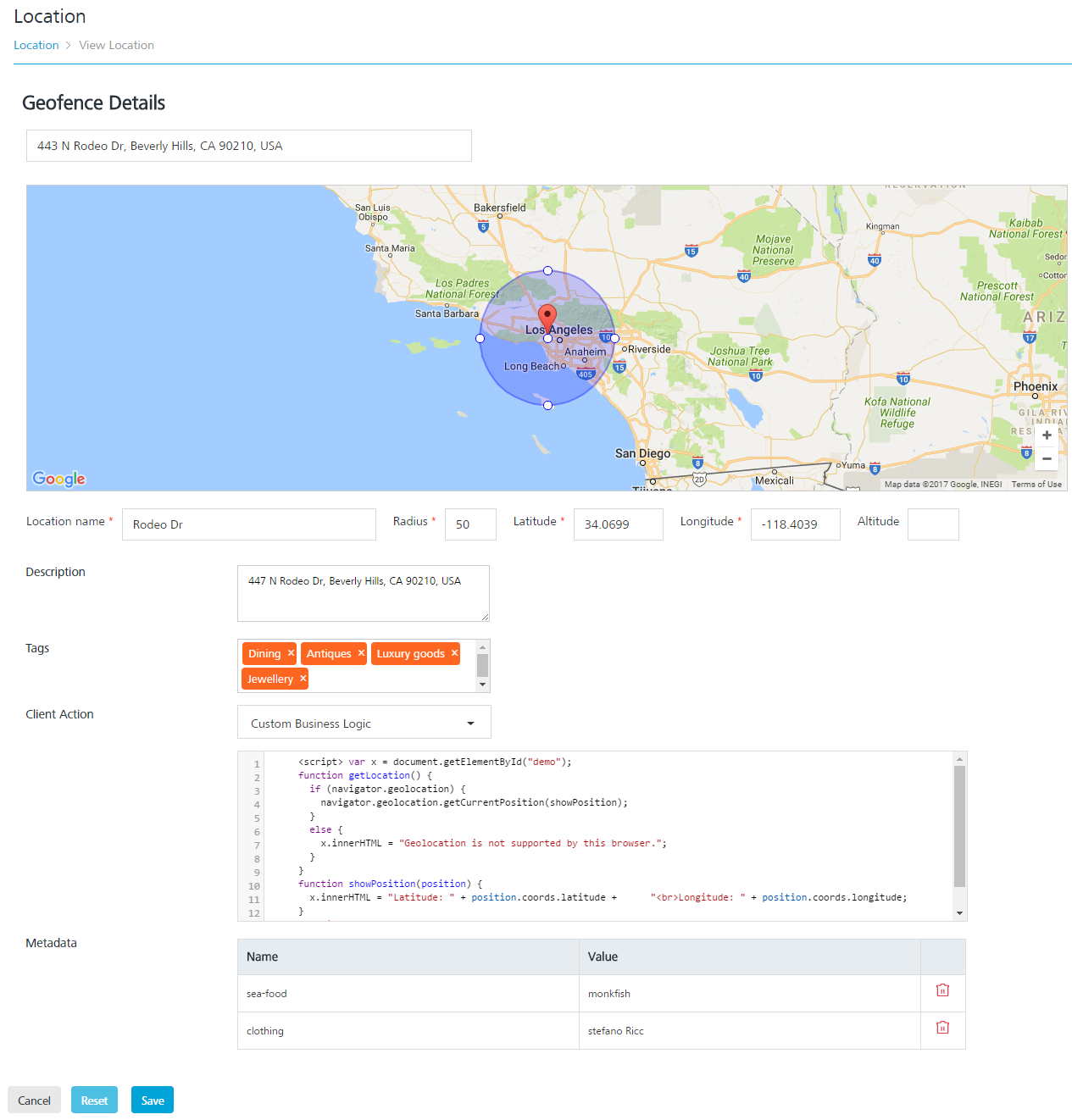Click the map zoom in icon

(x=1047, y=435)
